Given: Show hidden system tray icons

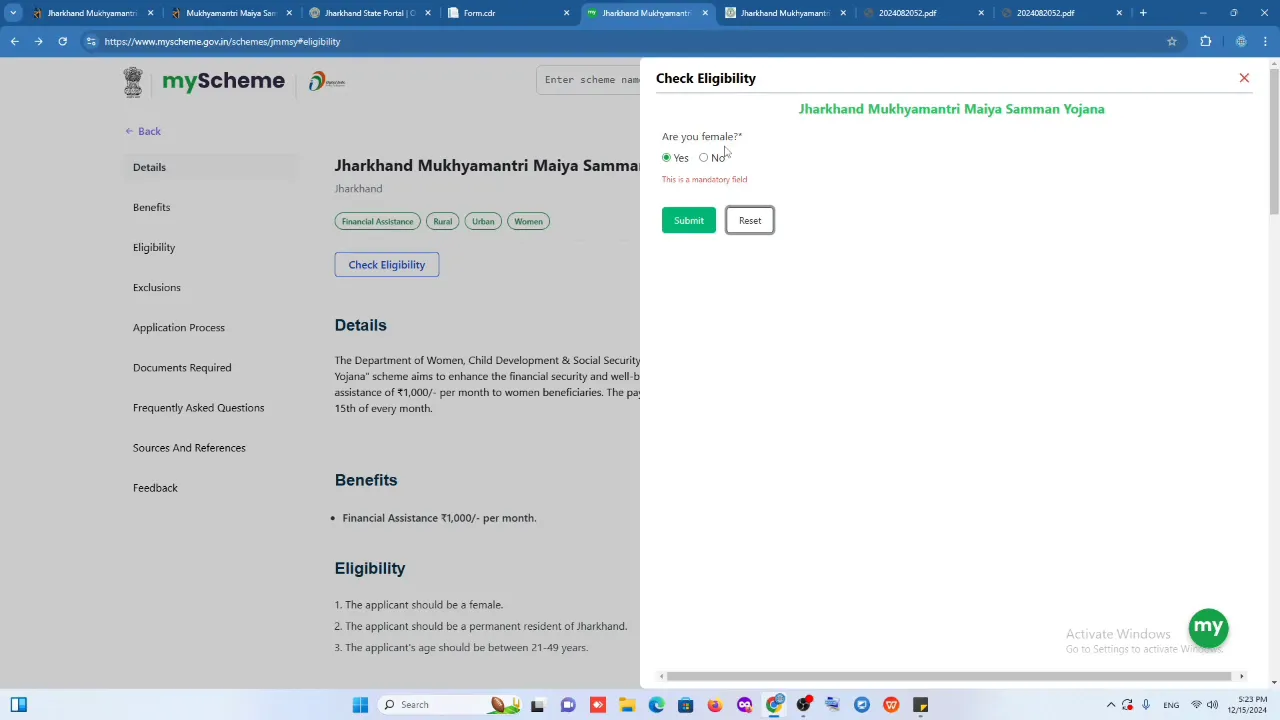Looking at the screenshot, I should tap(1110, 705).
